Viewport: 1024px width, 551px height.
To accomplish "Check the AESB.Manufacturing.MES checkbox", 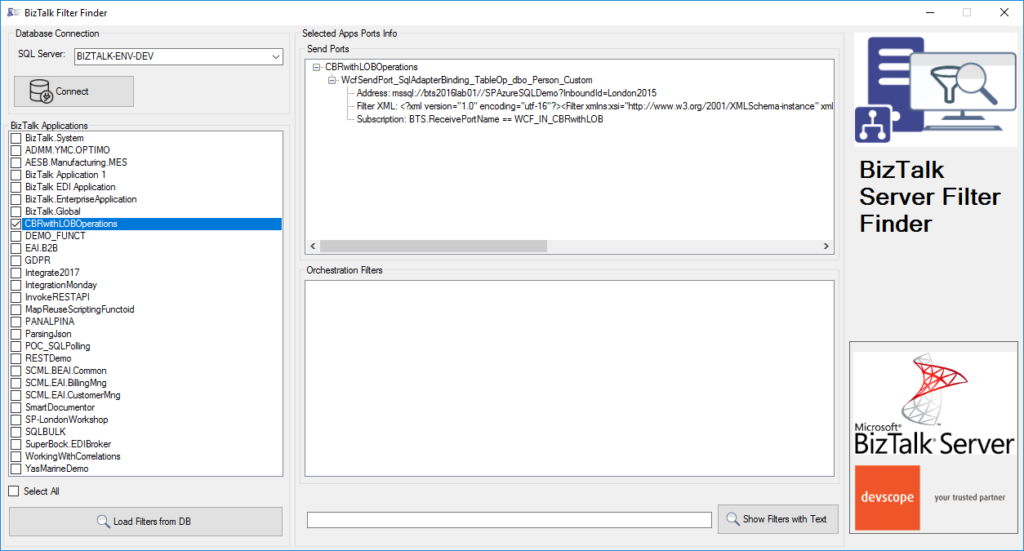I will tap(16, 163).
